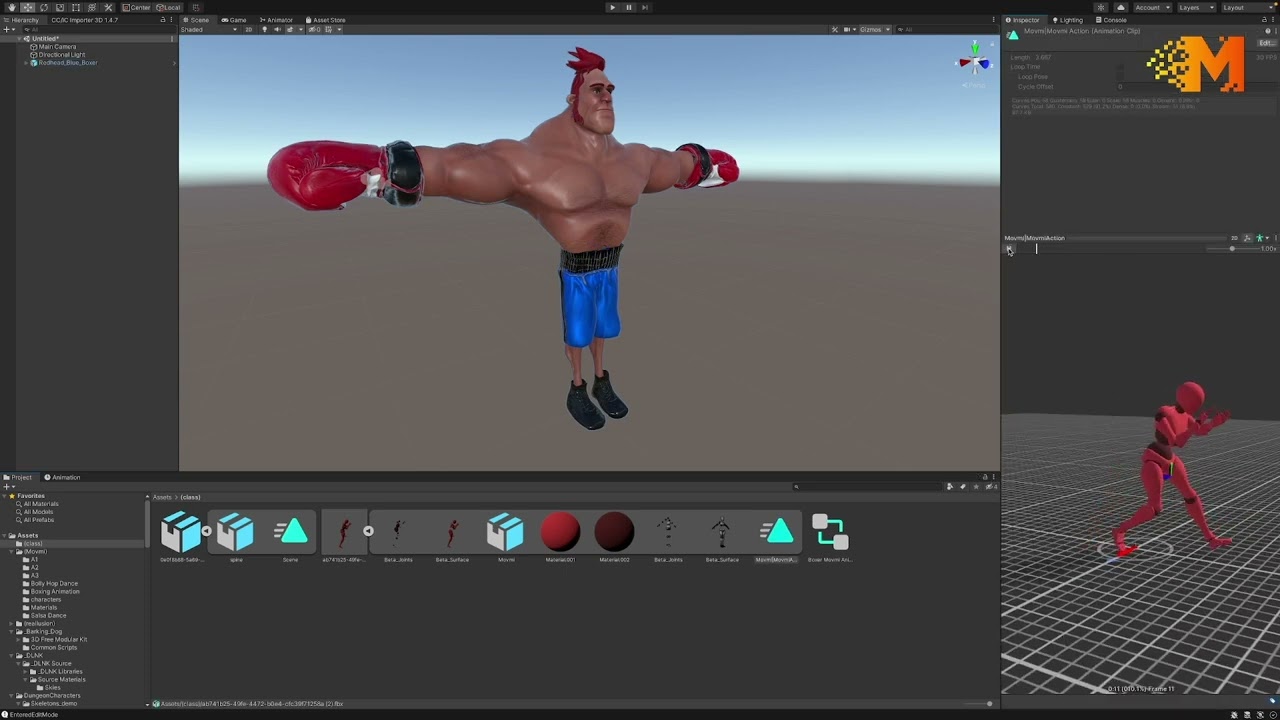Screen dimensions: 1280x720
Task: Switch to the Project tab
Action: [18, 477]
